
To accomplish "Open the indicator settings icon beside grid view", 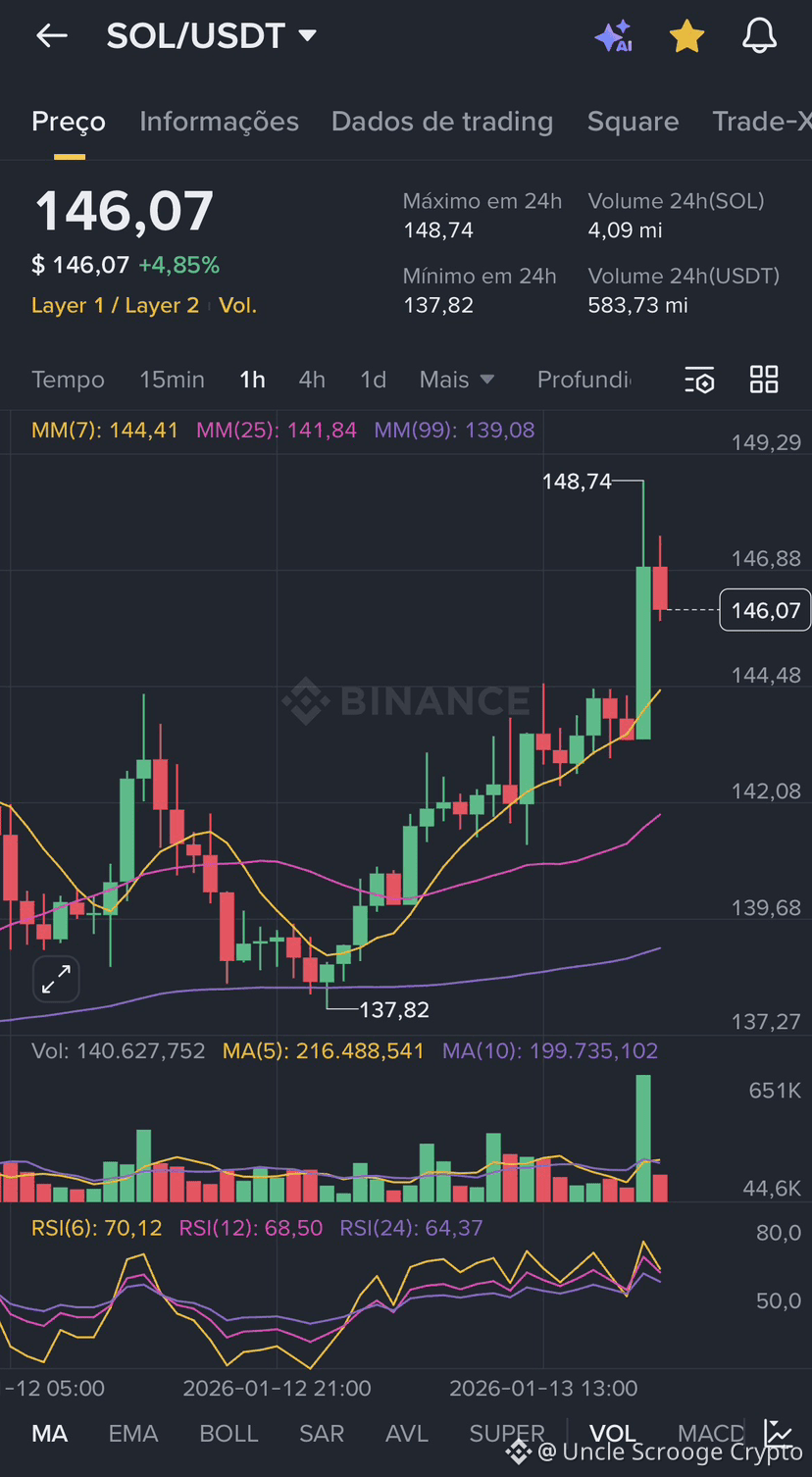I will (x=699, y=380).
